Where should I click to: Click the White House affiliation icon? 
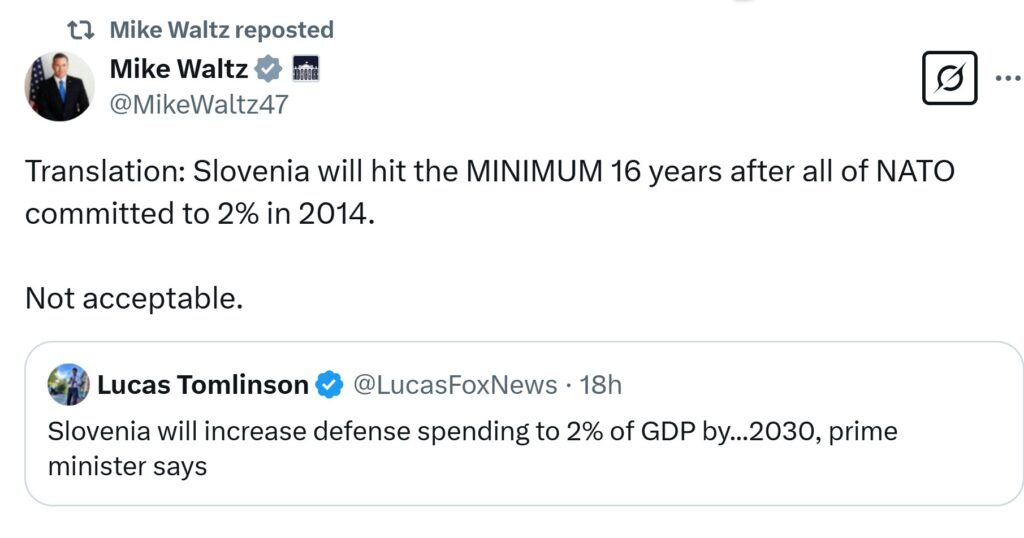pos(304,70)
